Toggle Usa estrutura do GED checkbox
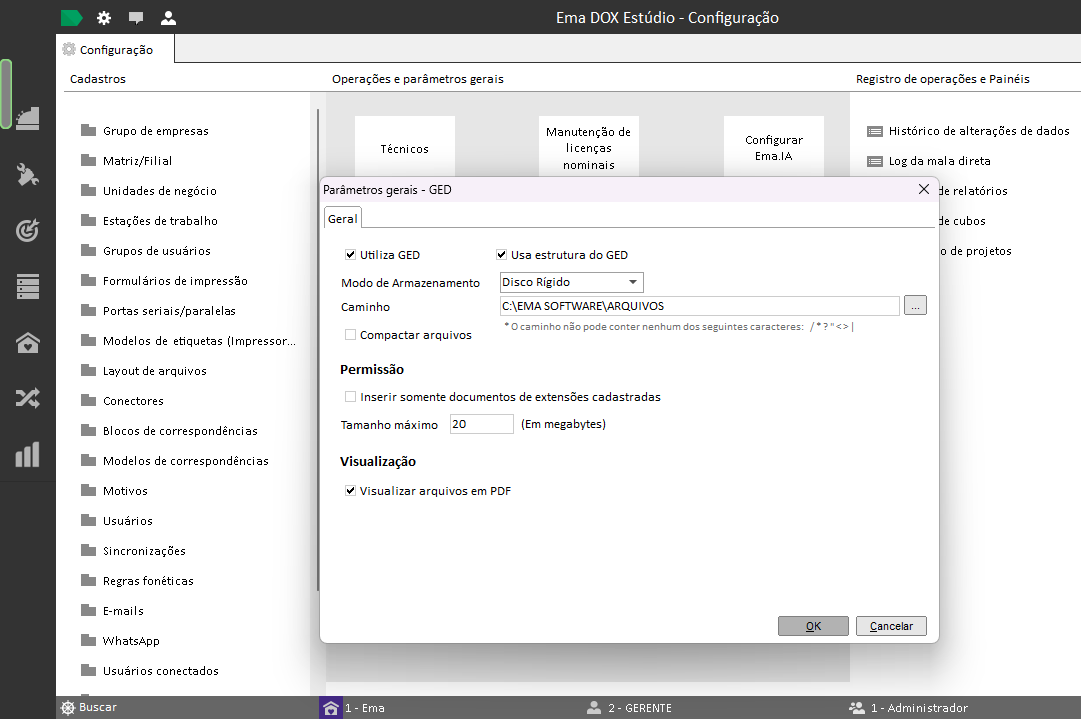Screen dimensions: 1081x719 click(x=501, y=254)
